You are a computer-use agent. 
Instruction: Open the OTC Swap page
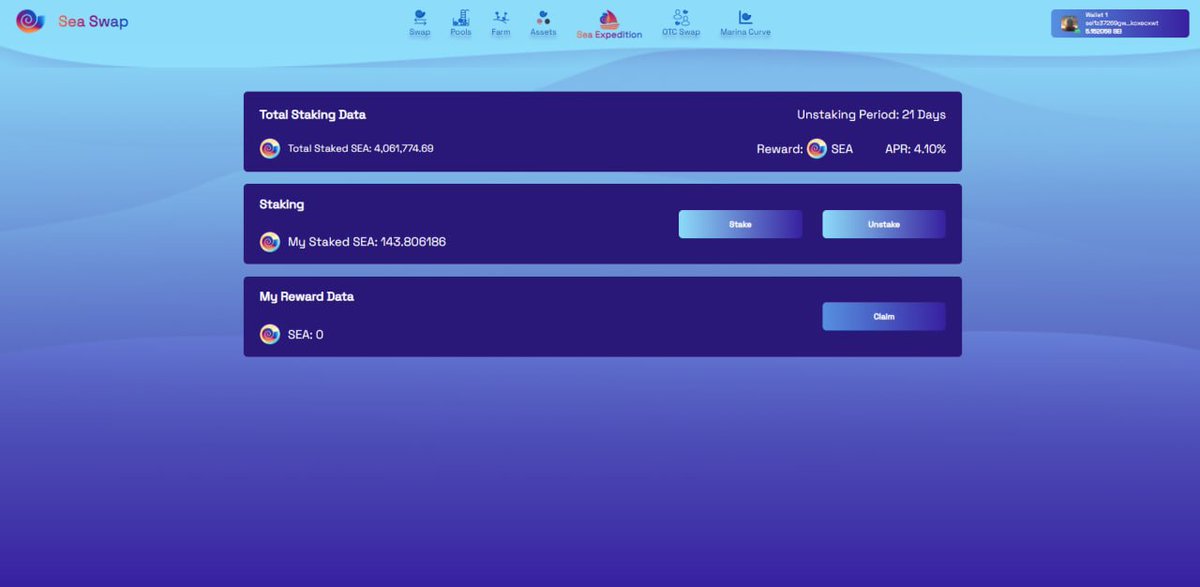pyautogui.click(x=681, y=23)
